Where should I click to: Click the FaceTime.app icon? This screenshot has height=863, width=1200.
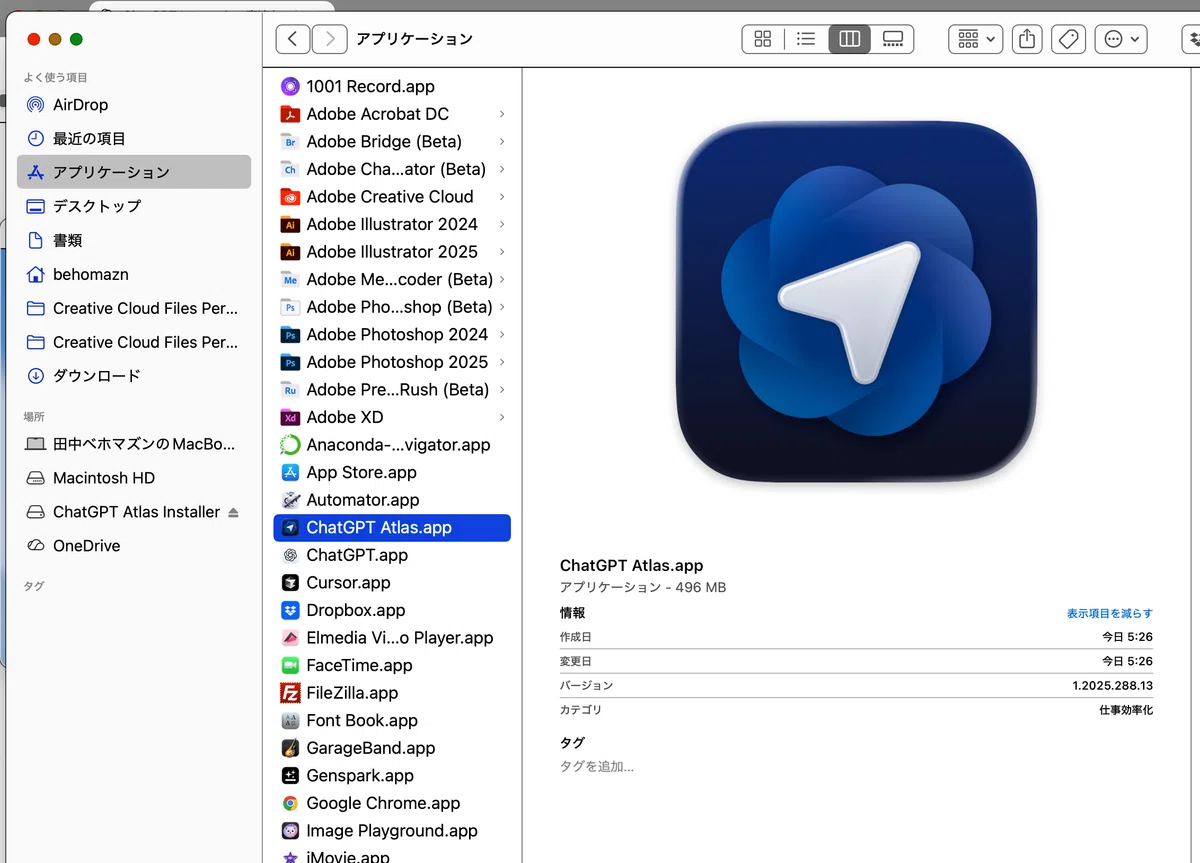pos(290,665)
